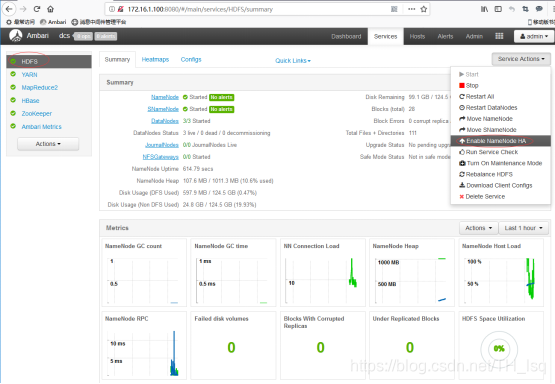
Task: Expand the Metrics Actions dropdown
Action: (x=478, y=228)
